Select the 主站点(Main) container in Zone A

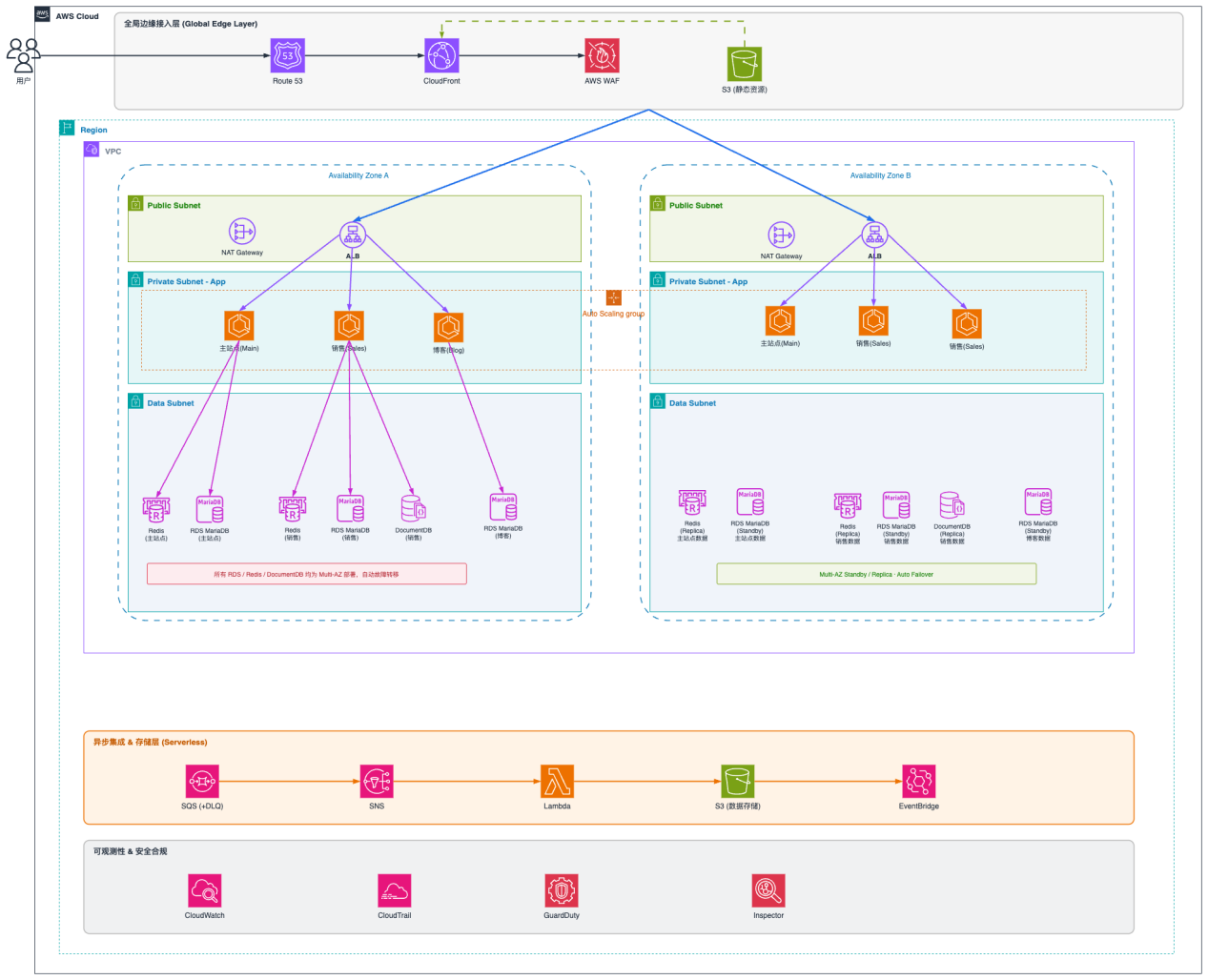click(239, 326)
